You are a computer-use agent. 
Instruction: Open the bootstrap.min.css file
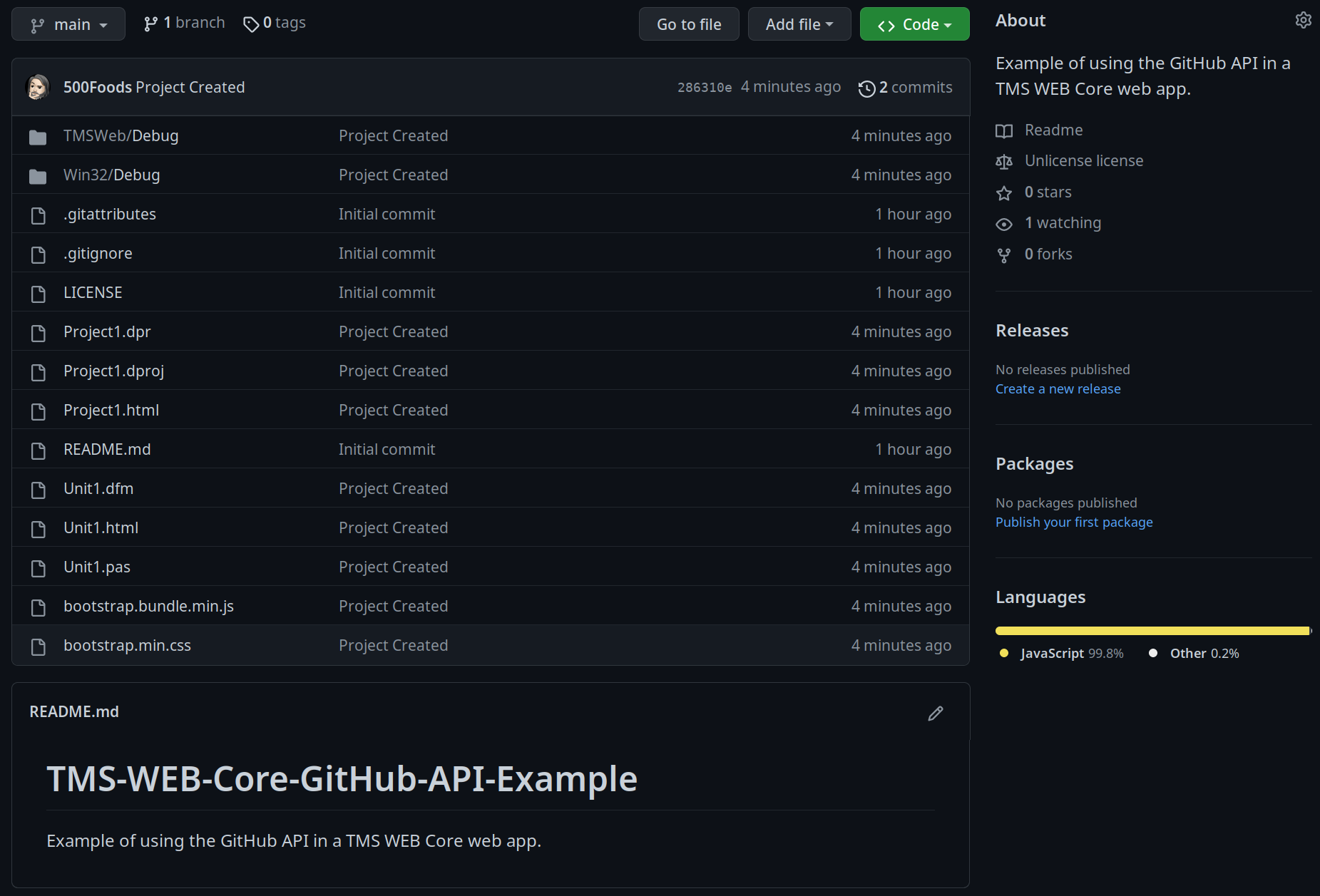(127, 645)
